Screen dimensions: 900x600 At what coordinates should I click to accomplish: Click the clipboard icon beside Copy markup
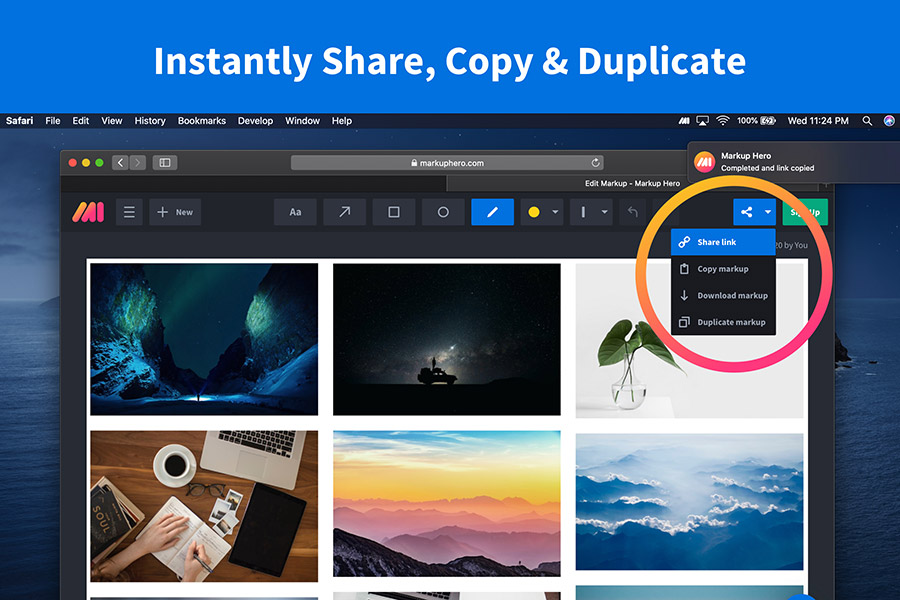pos(684,269)
